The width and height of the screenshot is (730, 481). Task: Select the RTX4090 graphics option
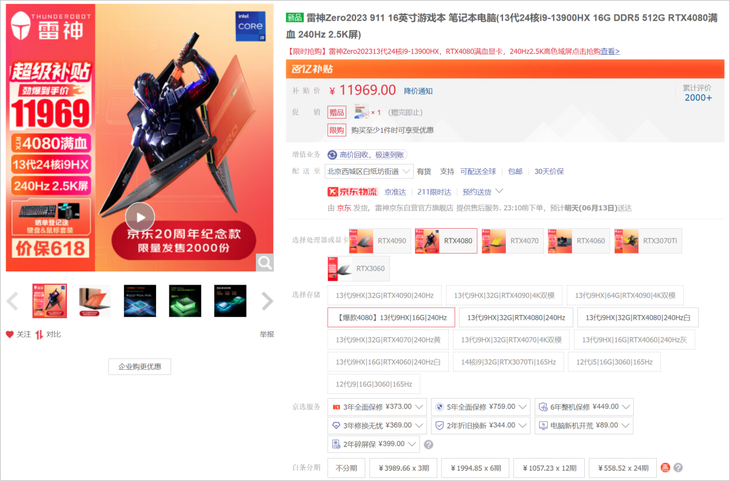coord(380,241)
